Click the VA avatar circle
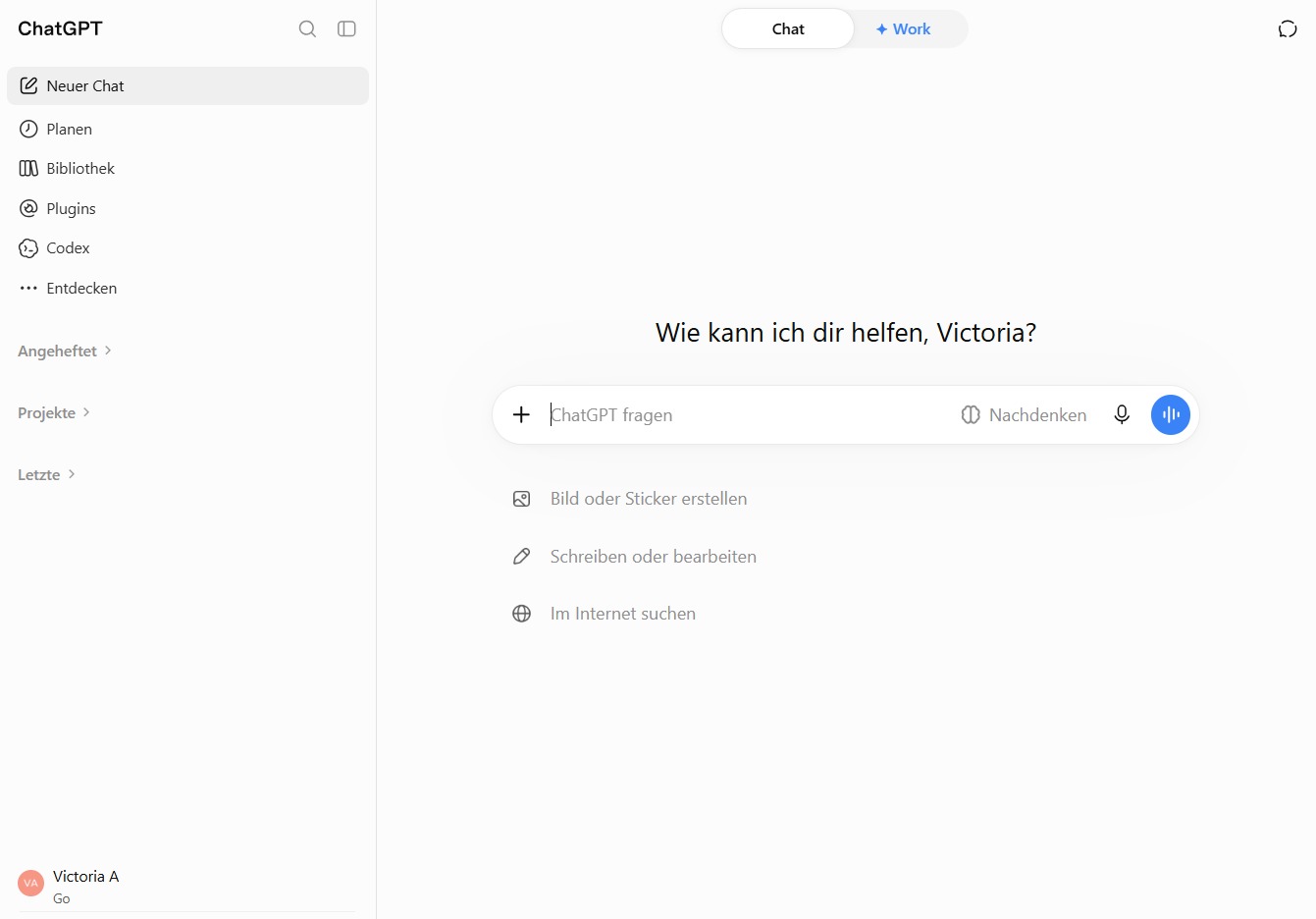Viewport: 1316px width, 919px height. point(31,883)
